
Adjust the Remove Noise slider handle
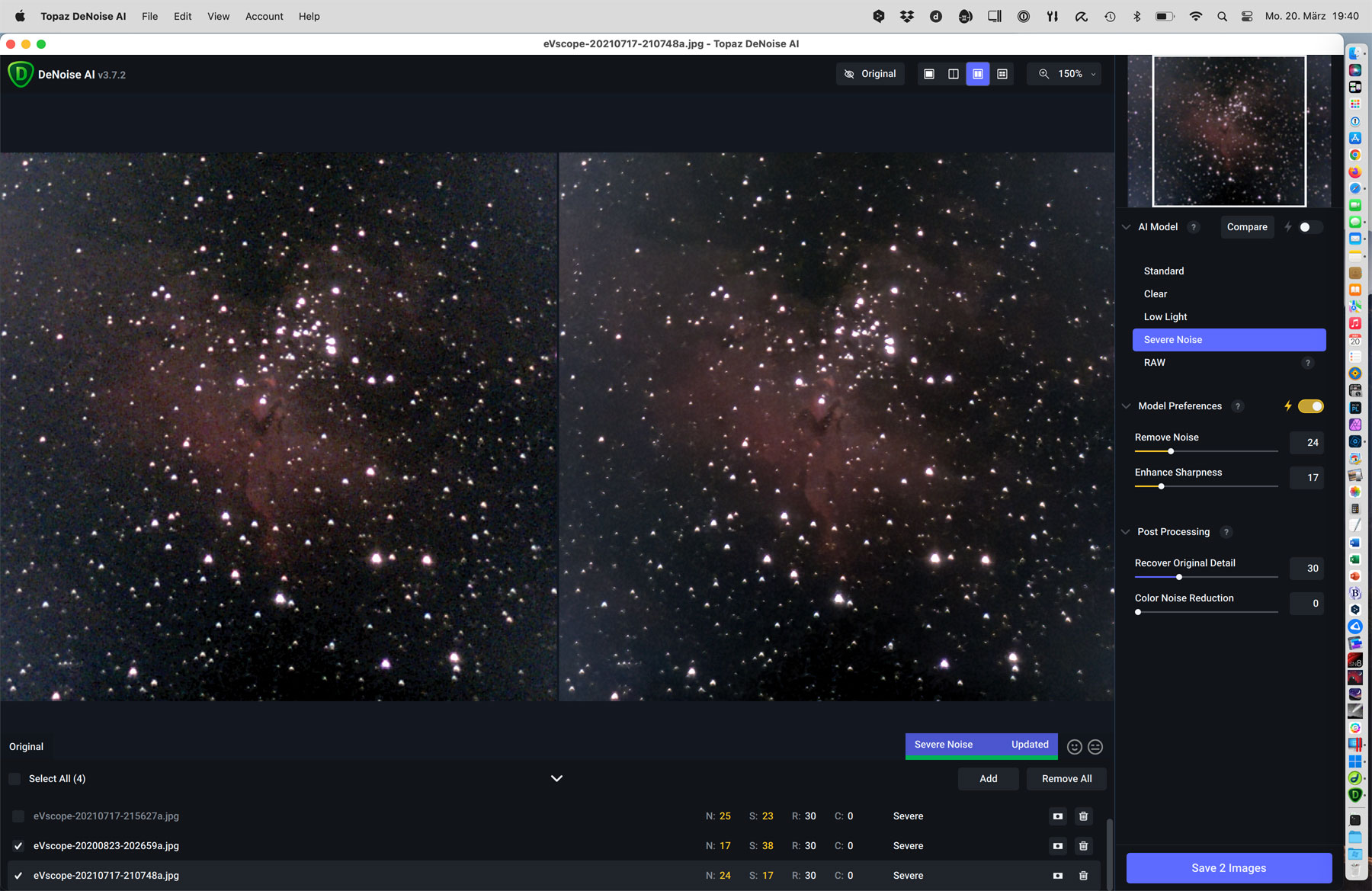point(1171,451)
